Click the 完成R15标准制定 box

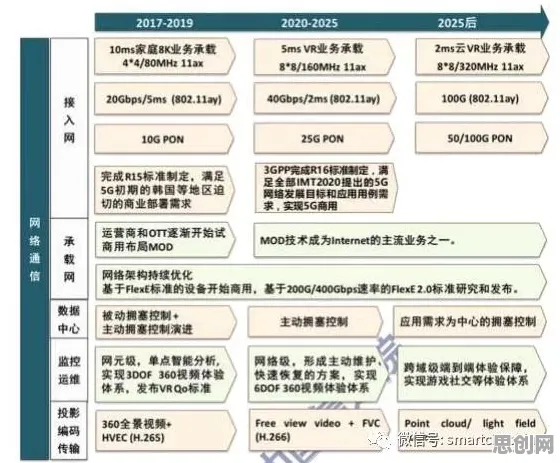click(x=164, y=190)
